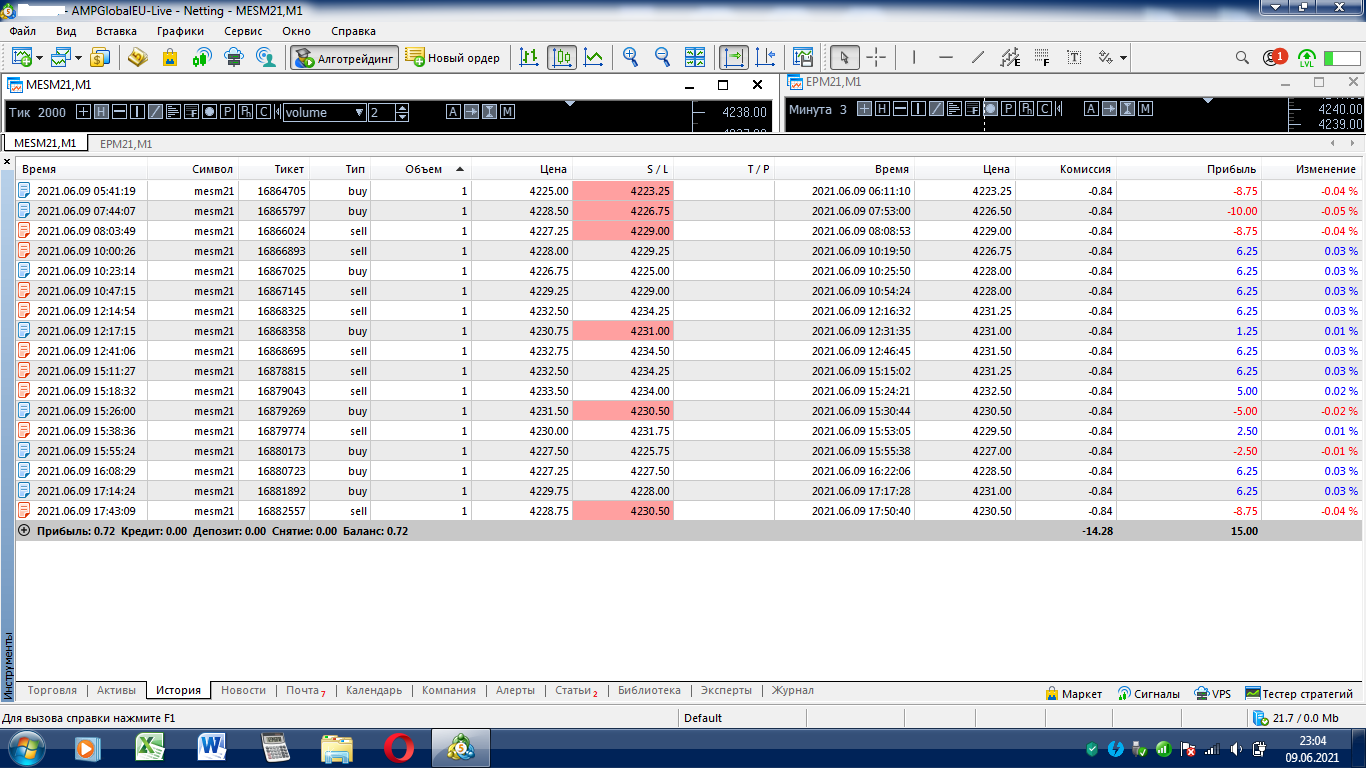Open the toolbar search magnifier
Viewport: 1366px width, 768px height.
coord(1242,57)
